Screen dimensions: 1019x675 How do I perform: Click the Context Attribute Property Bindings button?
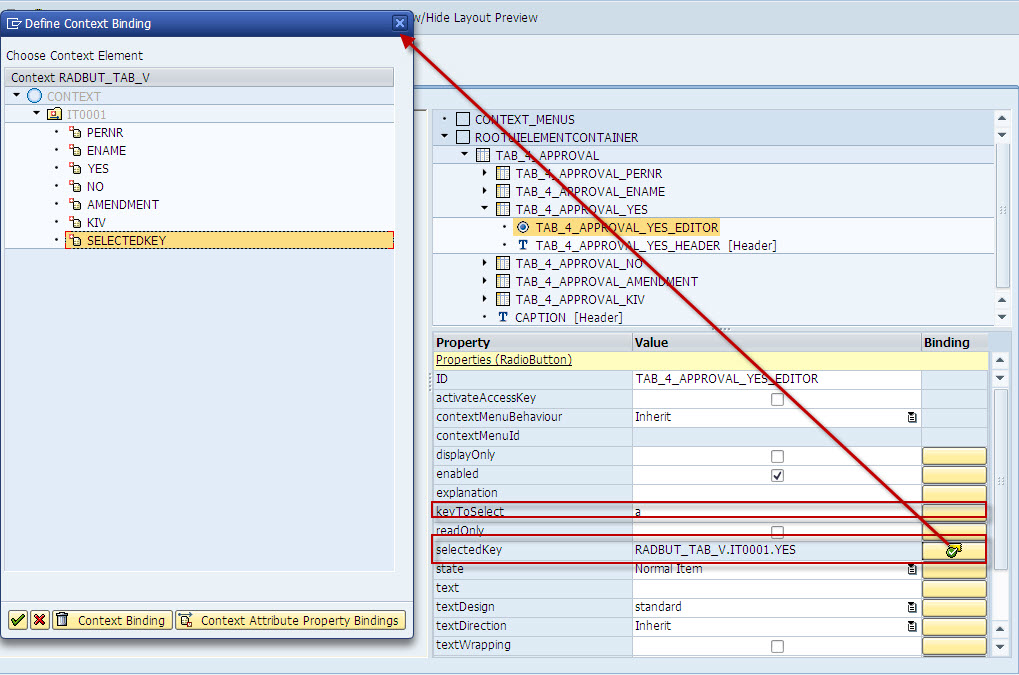coord(289,620)
